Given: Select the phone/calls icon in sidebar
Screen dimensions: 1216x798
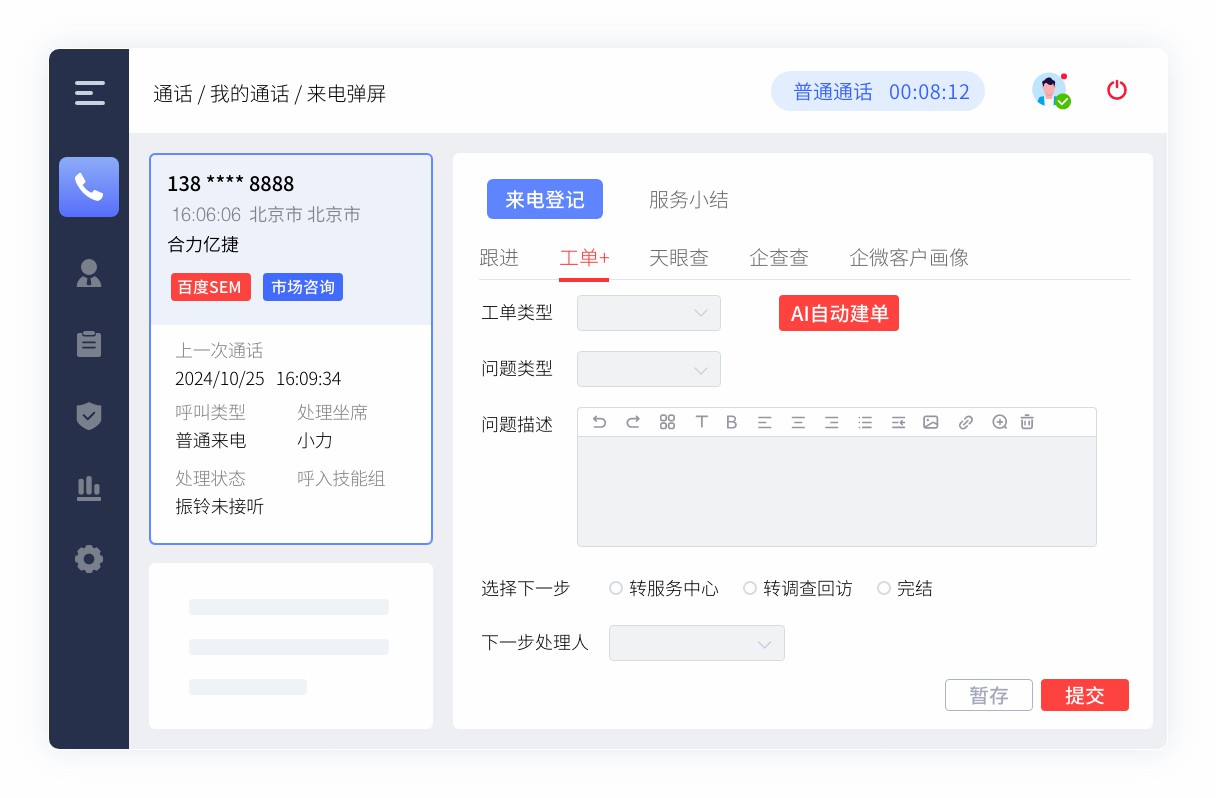Looking at the screenshot, I should tap(89, 187).
